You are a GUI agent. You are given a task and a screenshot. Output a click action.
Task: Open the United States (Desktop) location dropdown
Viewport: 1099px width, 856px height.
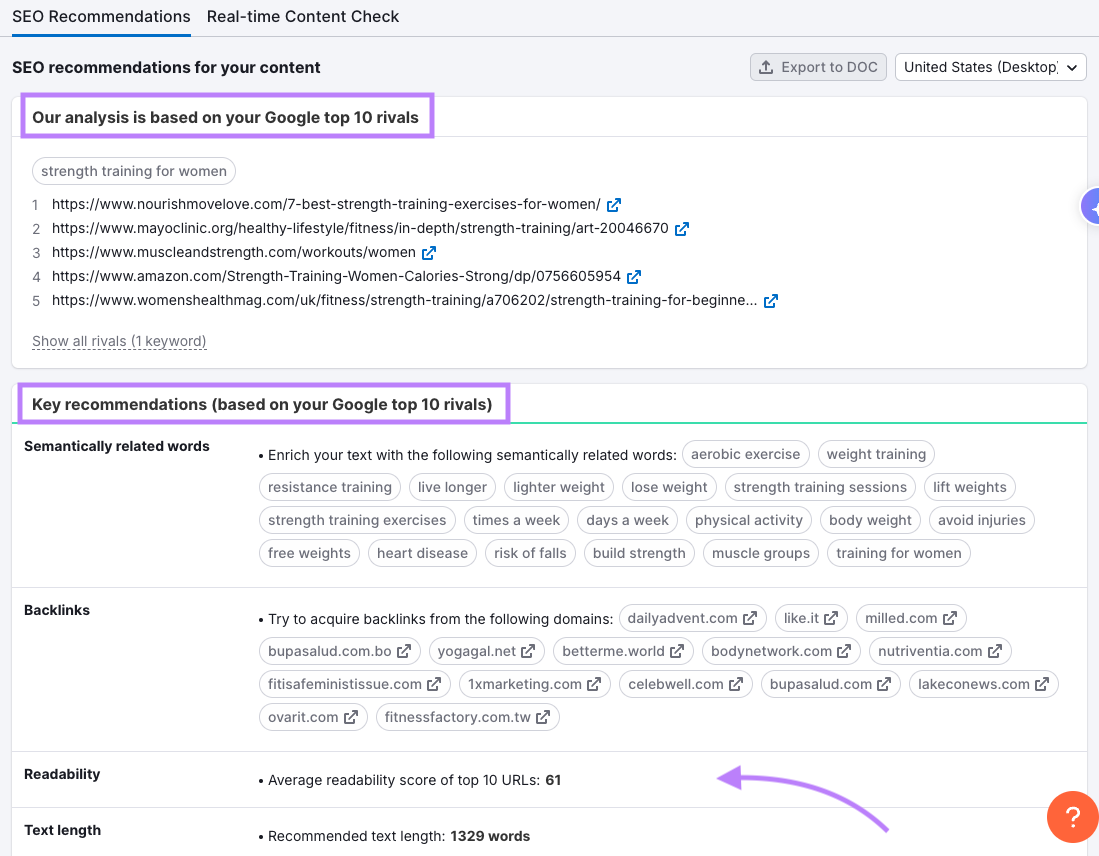coord(990,67)
